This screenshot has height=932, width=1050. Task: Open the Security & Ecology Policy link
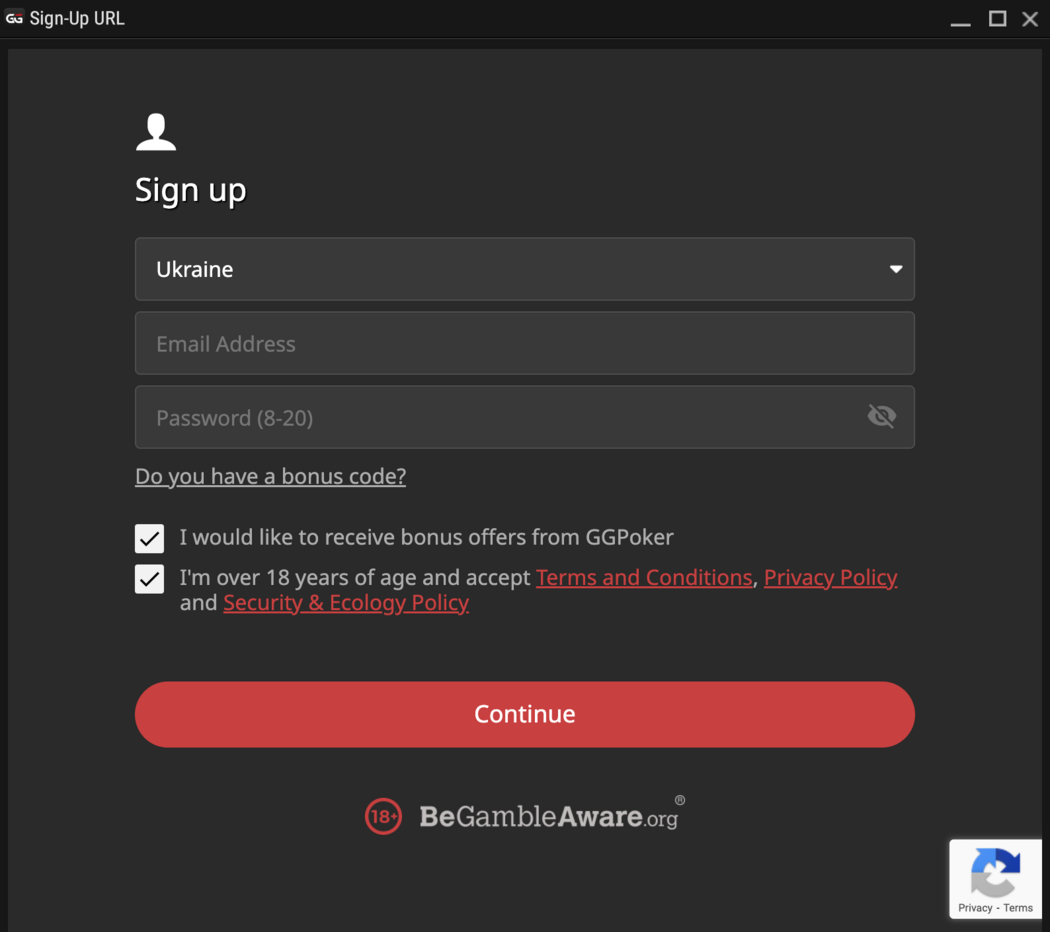click(x=346, y=602)
